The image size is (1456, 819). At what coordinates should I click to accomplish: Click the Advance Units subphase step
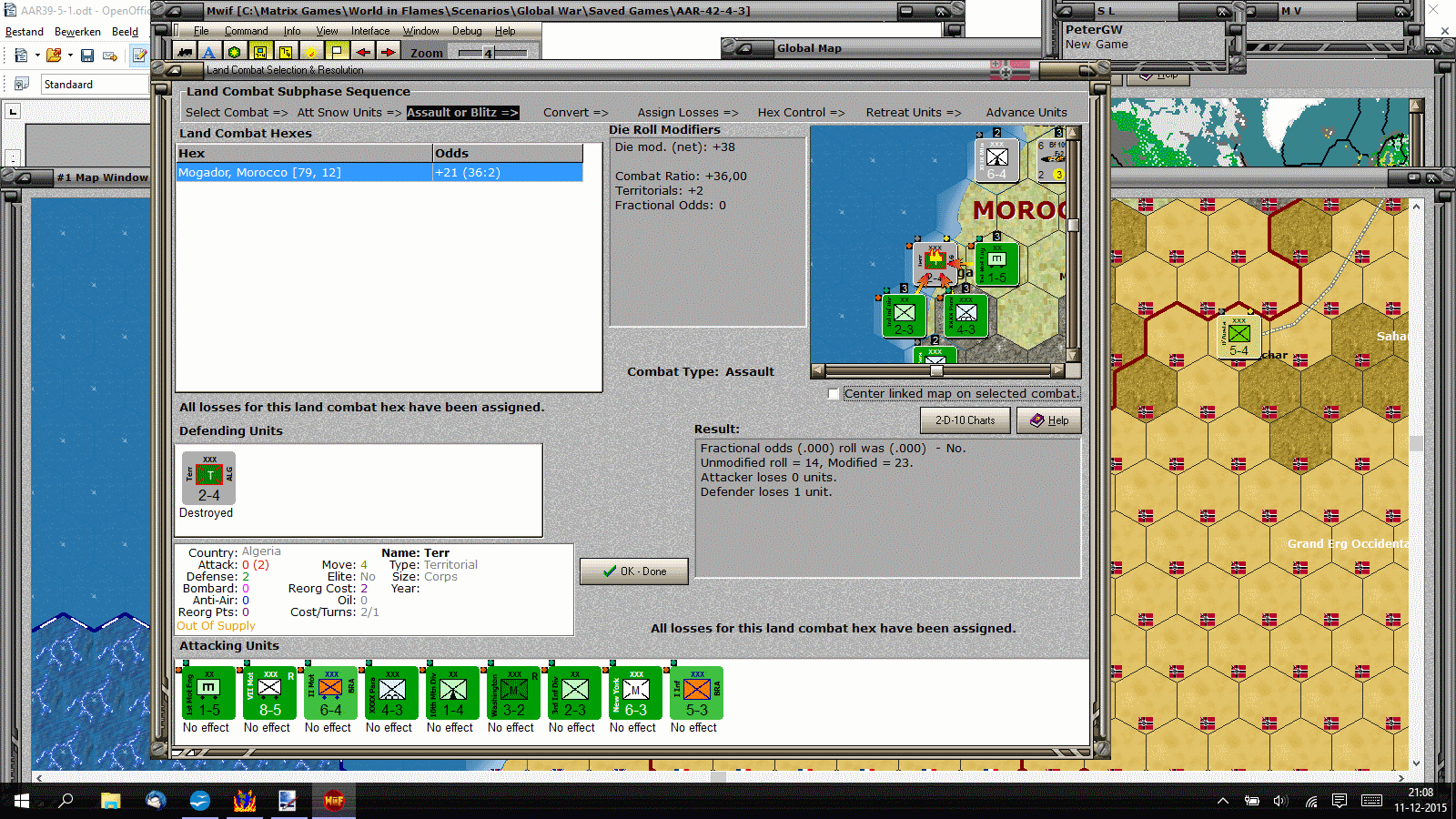[1026, 113]
